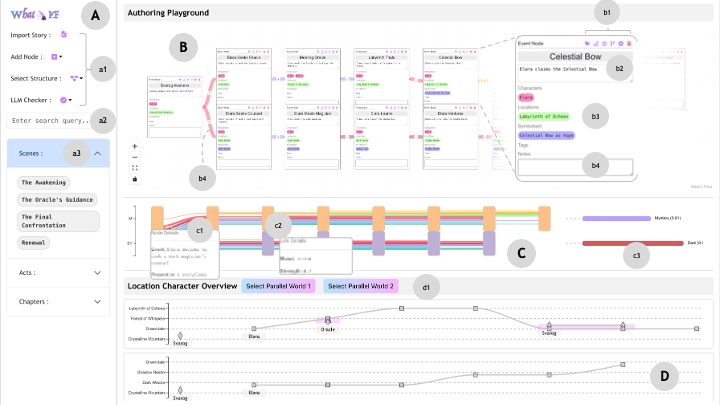Zoom in on the canvas with plus

135,146
